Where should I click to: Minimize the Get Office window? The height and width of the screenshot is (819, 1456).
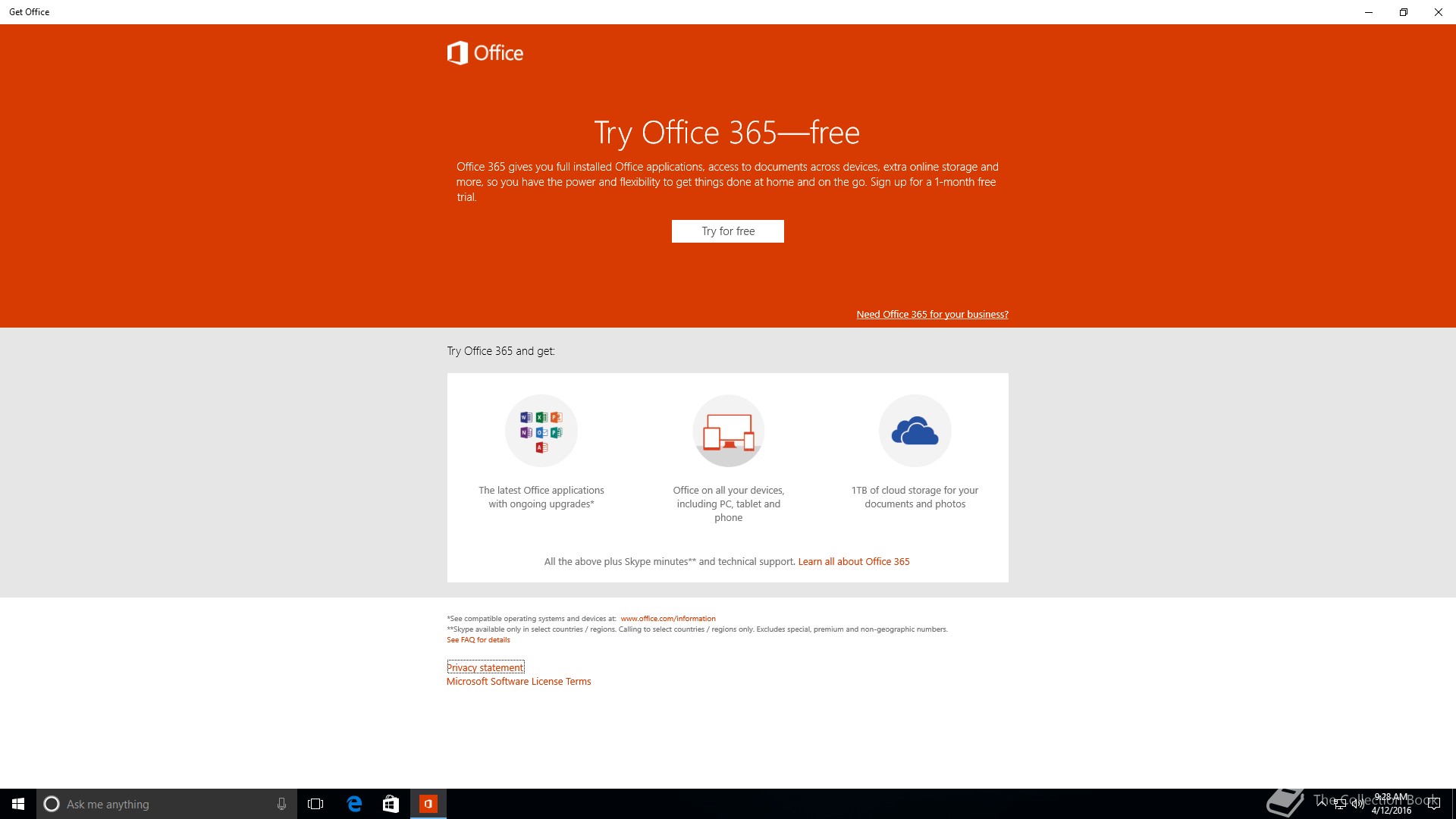1369,12
